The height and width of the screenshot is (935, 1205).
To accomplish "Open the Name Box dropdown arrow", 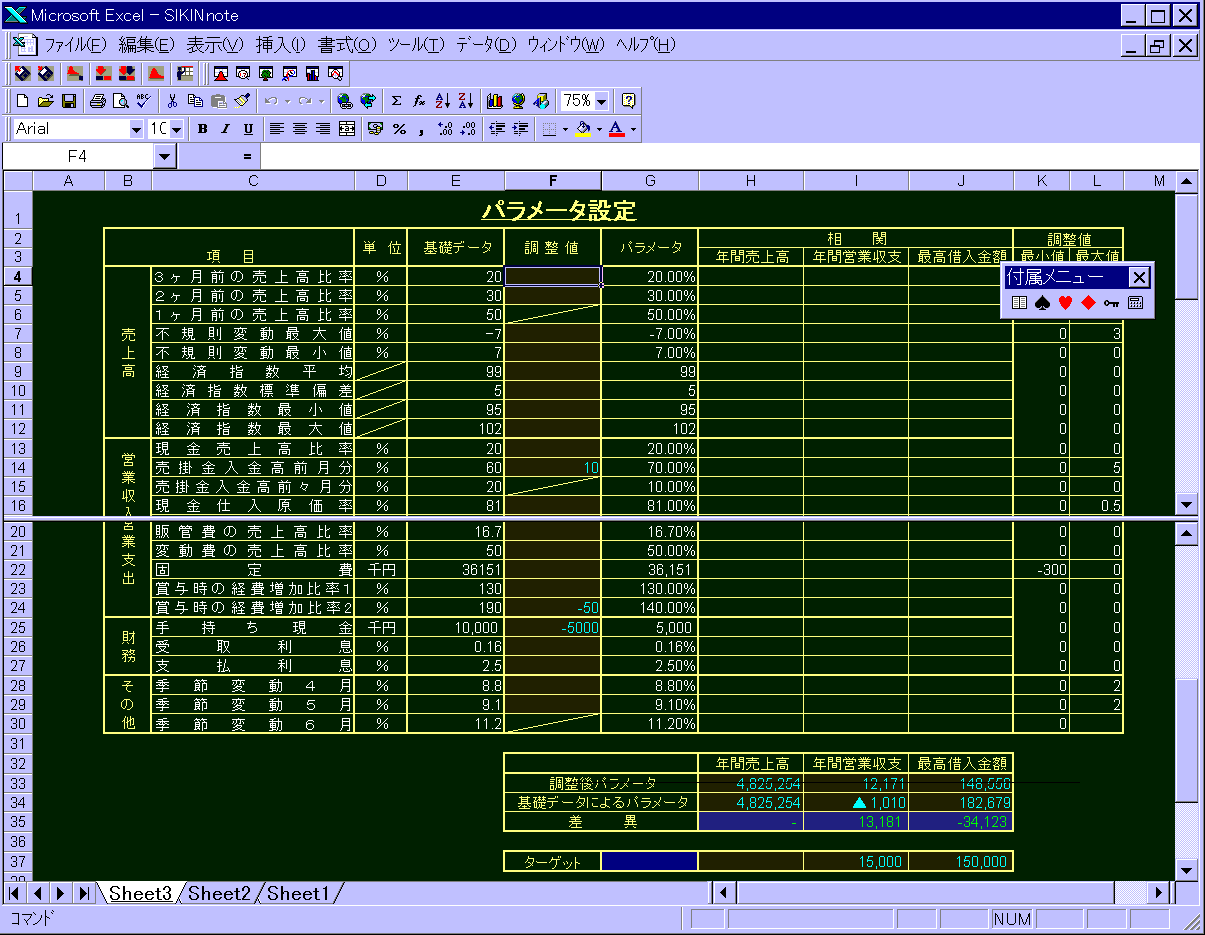I will 165,157.
